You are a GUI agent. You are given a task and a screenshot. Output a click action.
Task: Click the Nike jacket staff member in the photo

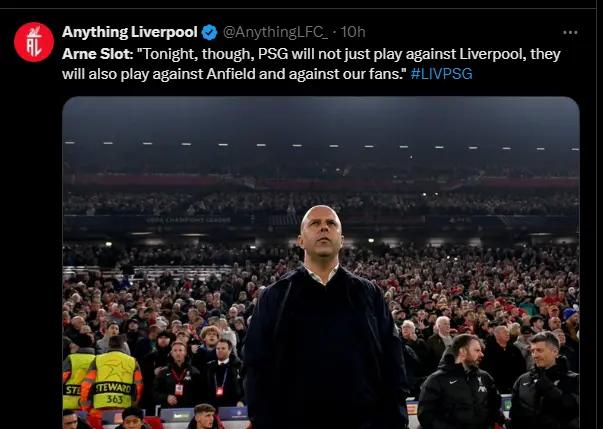(461, 384)
